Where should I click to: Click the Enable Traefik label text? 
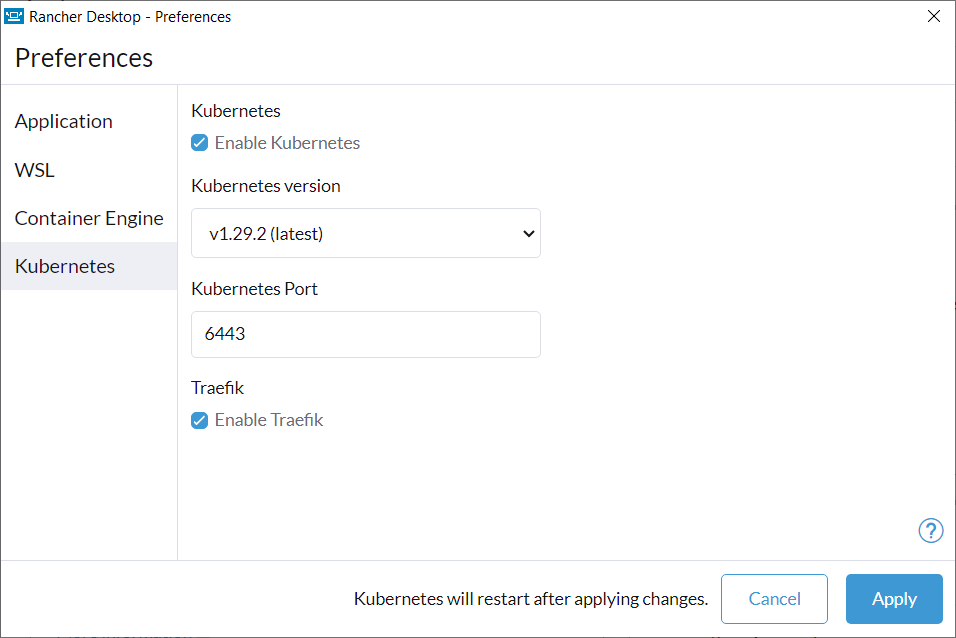point(269,420)
